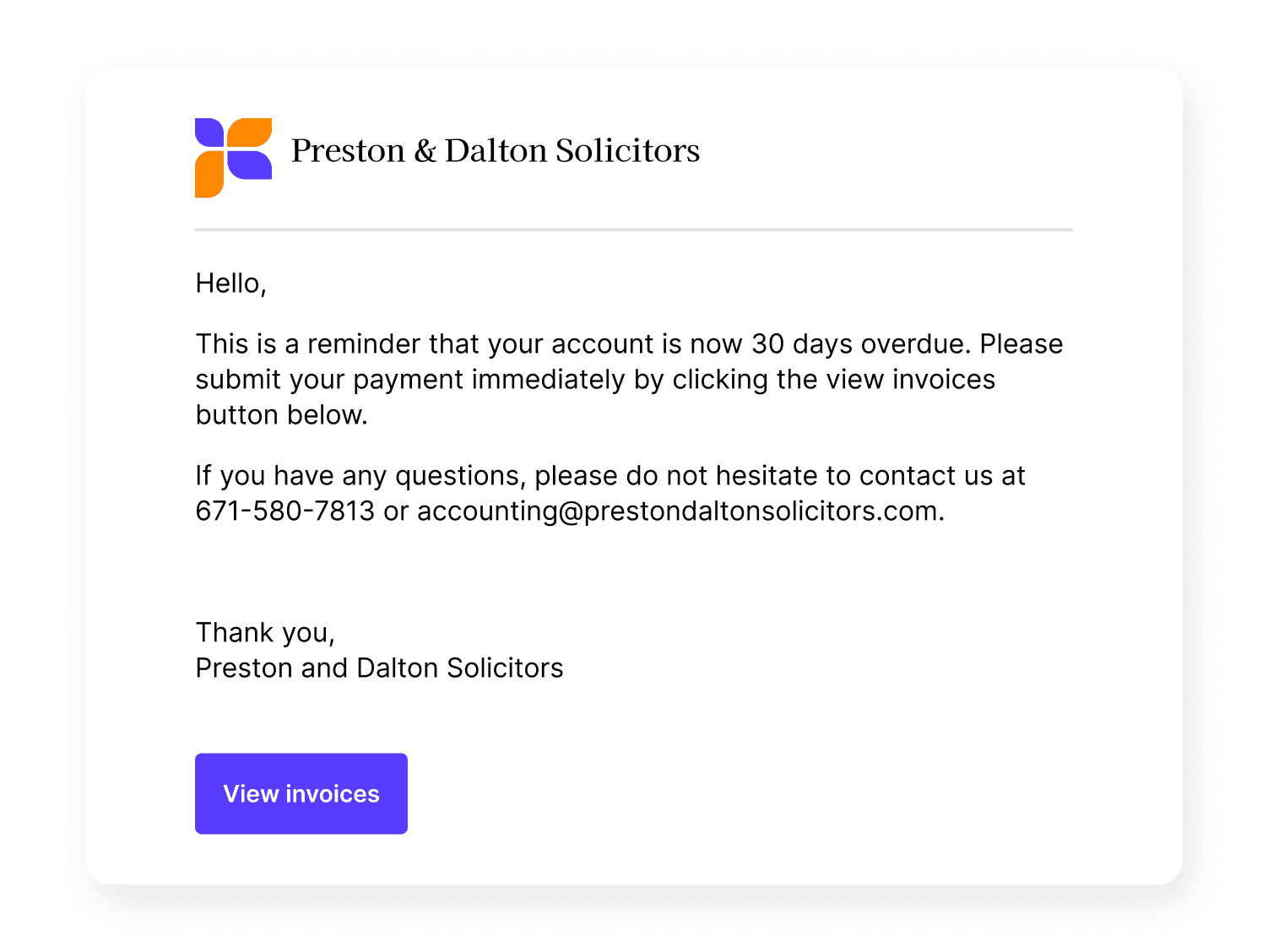Screen dimensions: 1268x952
Task: Click the lower-right purple petal of the logo
Action: tap(251, 165)
